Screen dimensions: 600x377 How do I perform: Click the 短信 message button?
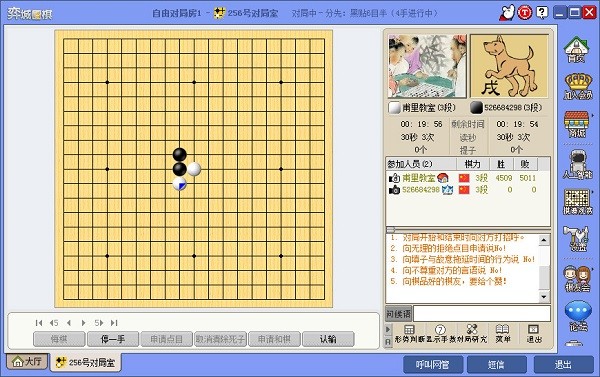(497, 365)
